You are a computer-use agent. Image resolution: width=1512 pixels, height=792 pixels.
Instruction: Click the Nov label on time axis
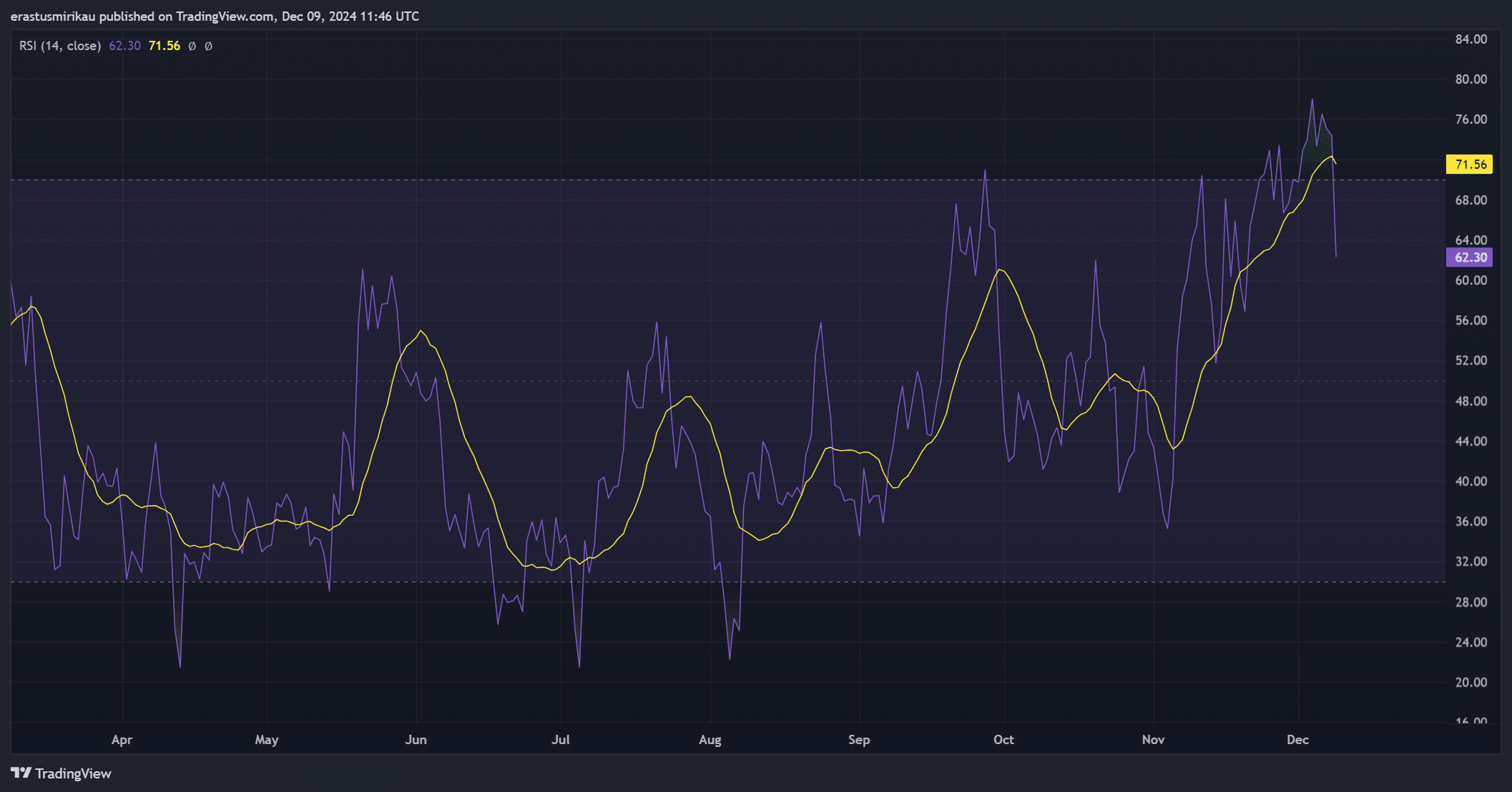(x=1153, y=740)
